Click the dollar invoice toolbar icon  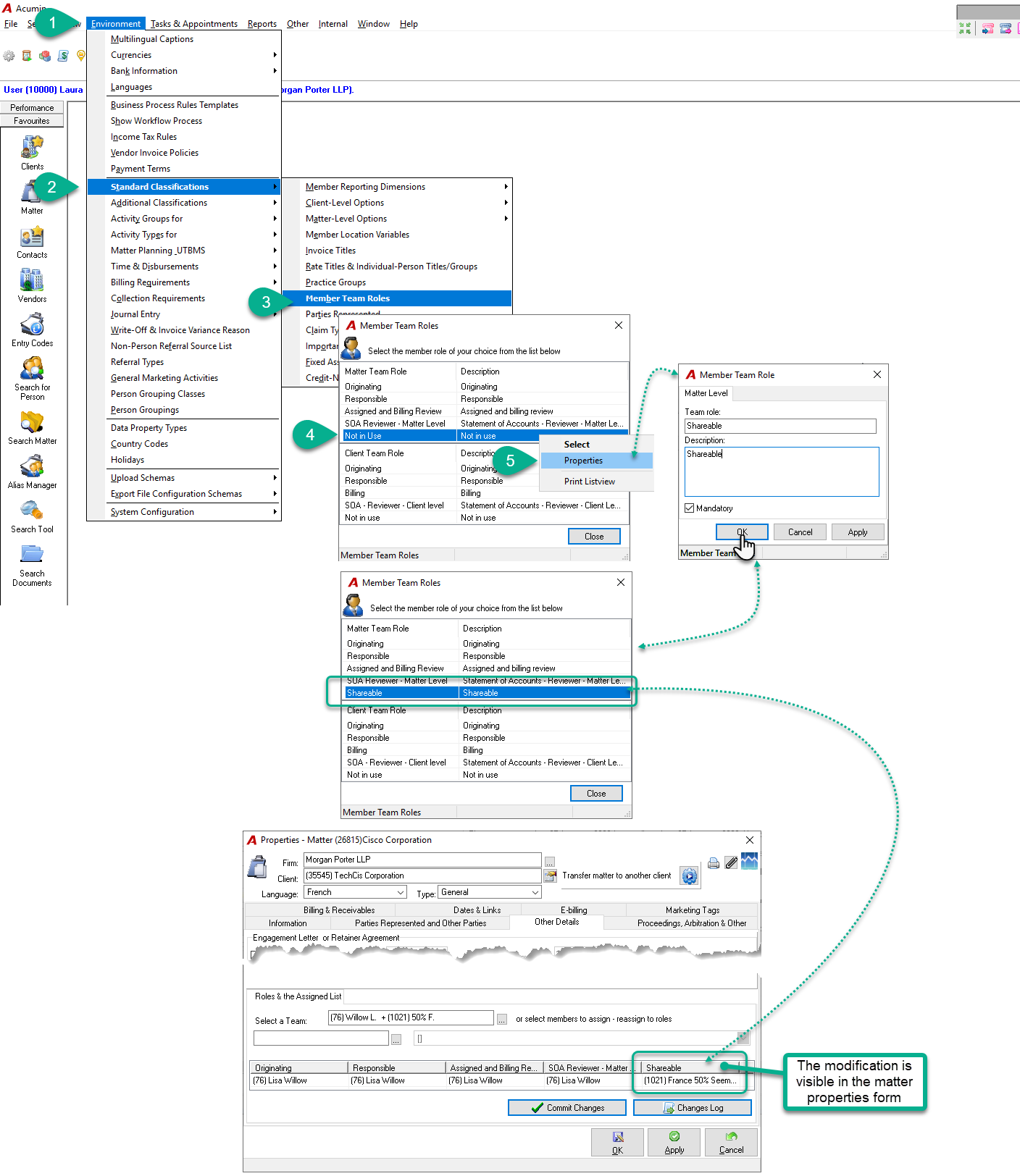tap(63, 56)
